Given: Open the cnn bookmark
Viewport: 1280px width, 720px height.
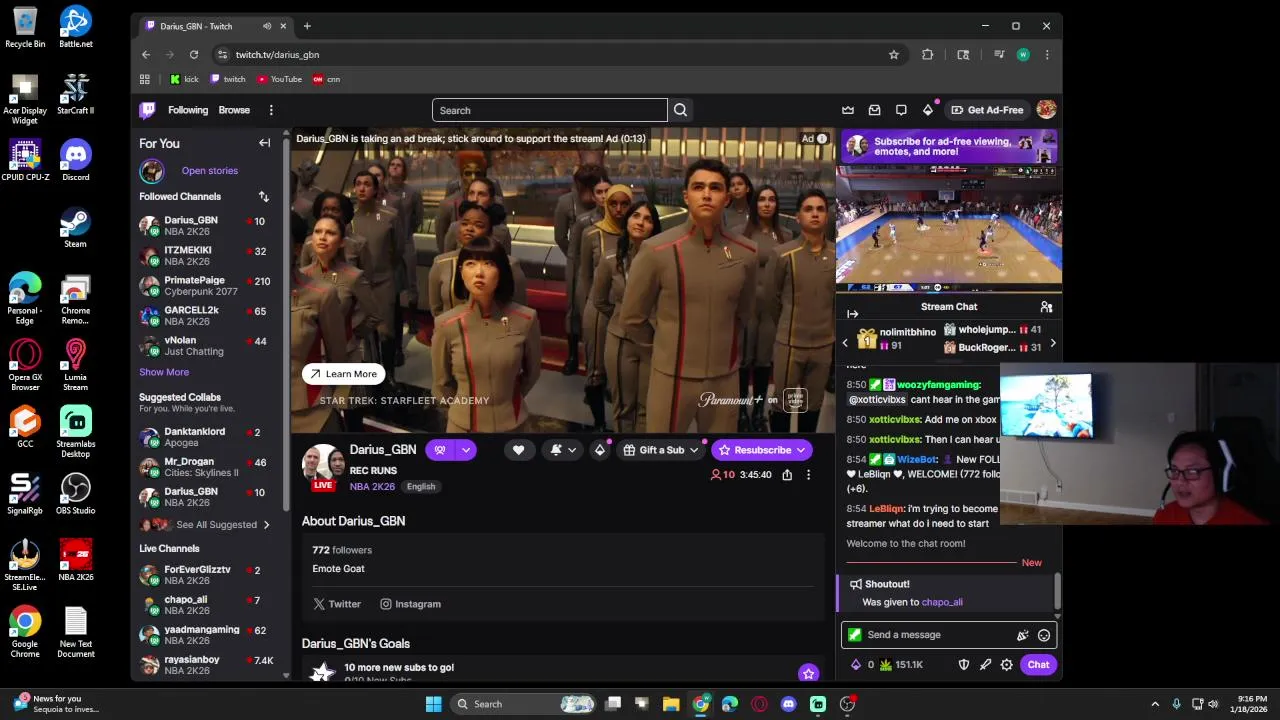Looking at the screenshot, I should click(x=327, y=79).
